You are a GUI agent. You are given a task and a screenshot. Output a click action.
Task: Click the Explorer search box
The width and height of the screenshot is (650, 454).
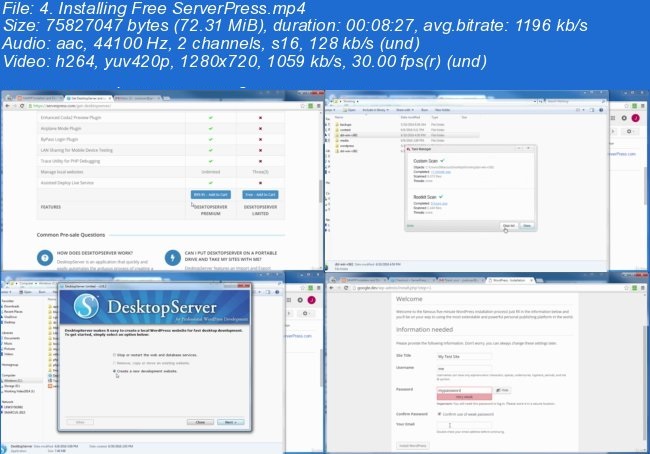pos(575,101)
